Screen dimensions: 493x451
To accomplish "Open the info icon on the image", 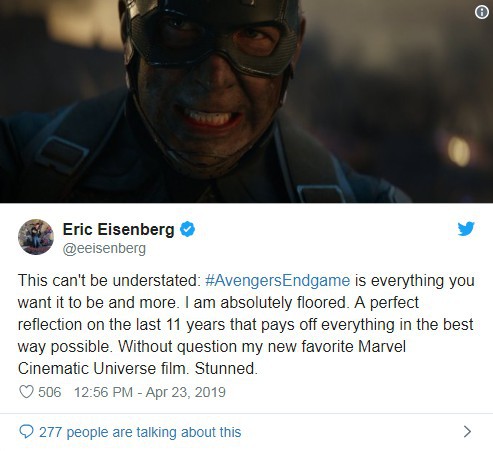I will coord(482,12).
